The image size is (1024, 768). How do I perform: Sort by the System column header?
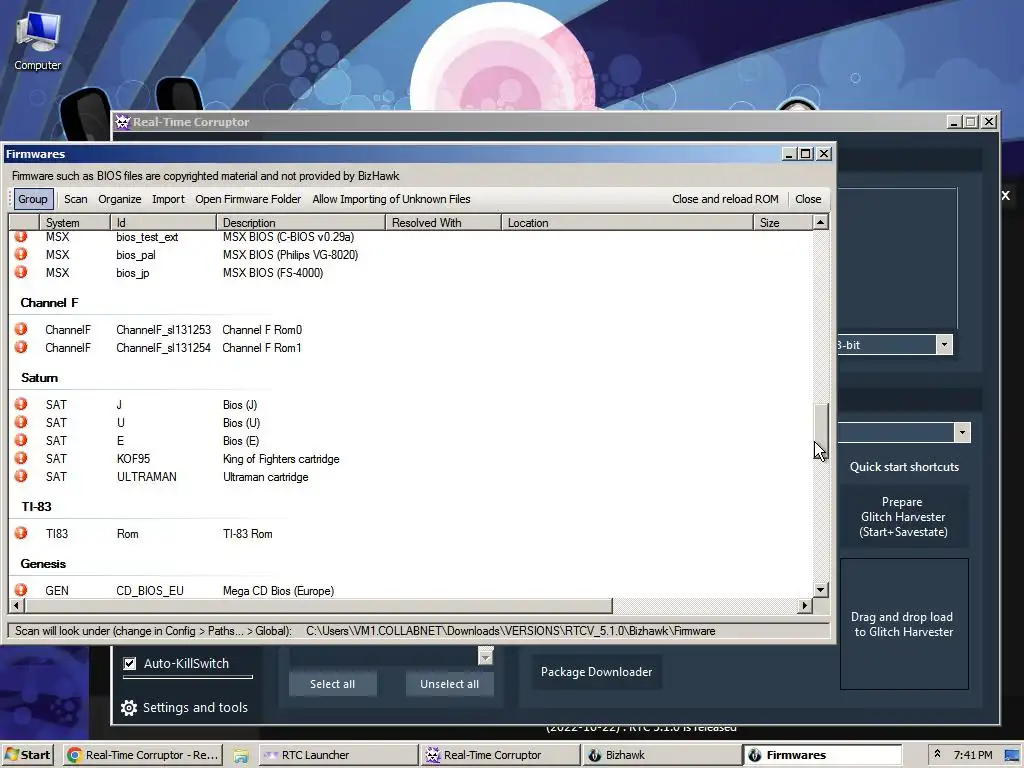(75, 223)
